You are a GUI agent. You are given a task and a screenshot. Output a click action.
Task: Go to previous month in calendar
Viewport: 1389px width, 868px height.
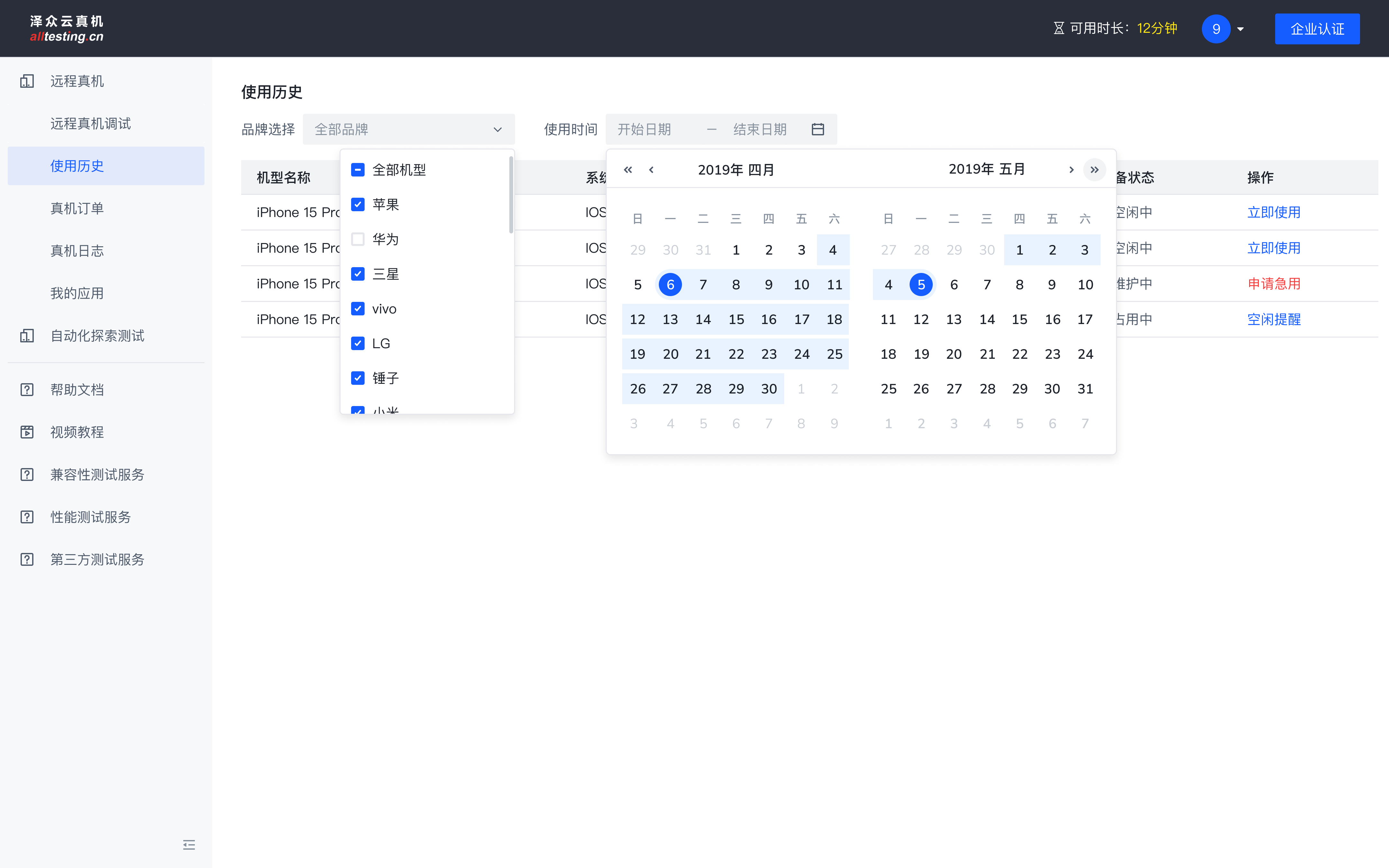[651, 169]
